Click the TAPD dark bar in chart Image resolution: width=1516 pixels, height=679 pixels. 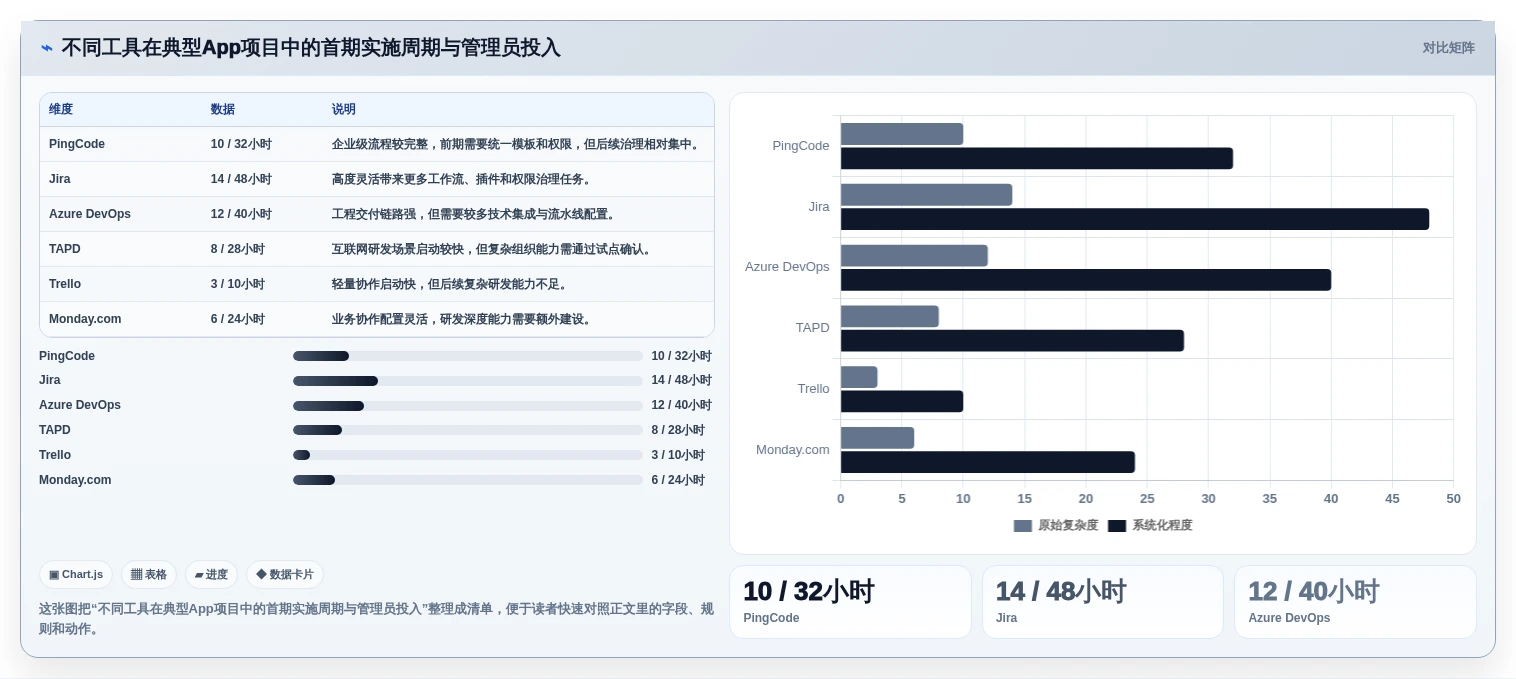tap(1012, 341)
